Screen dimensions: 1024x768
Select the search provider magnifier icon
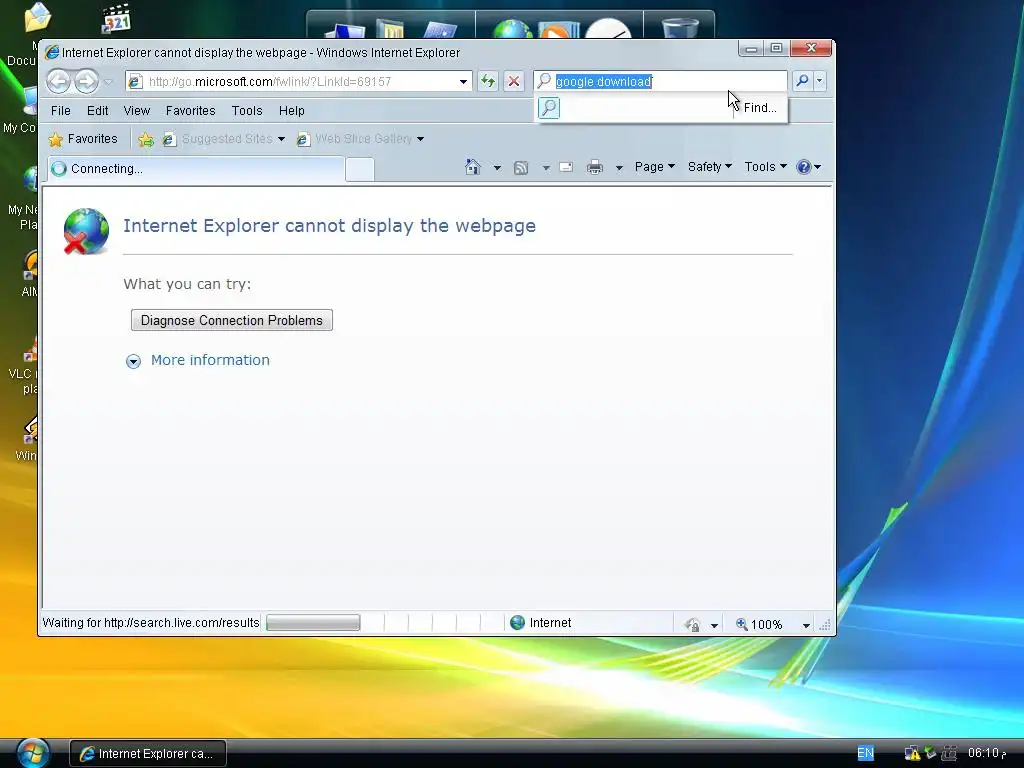click(549, 108)
